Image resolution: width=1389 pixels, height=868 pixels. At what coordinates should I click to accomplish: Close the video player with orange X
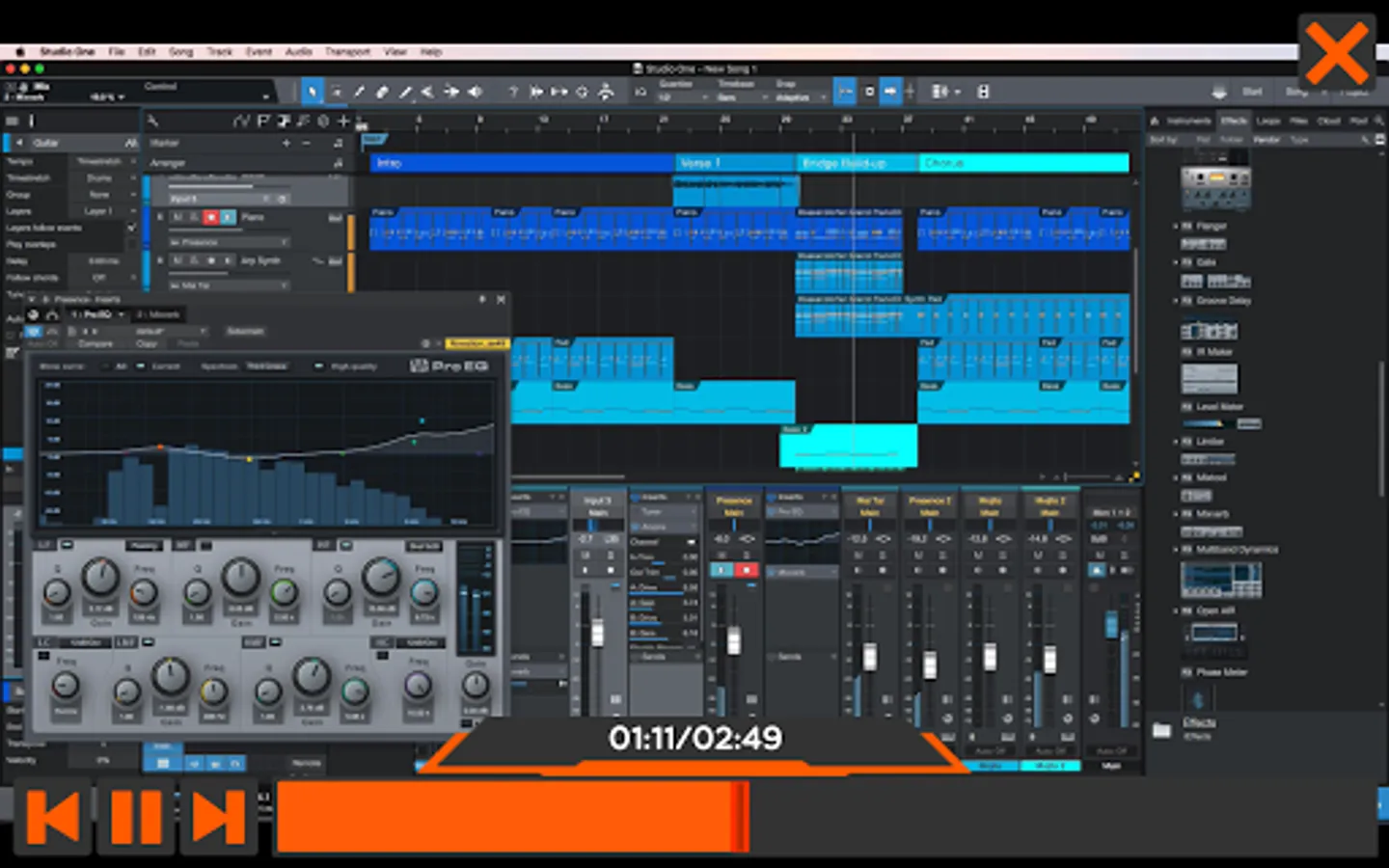tap(1336, 53)
